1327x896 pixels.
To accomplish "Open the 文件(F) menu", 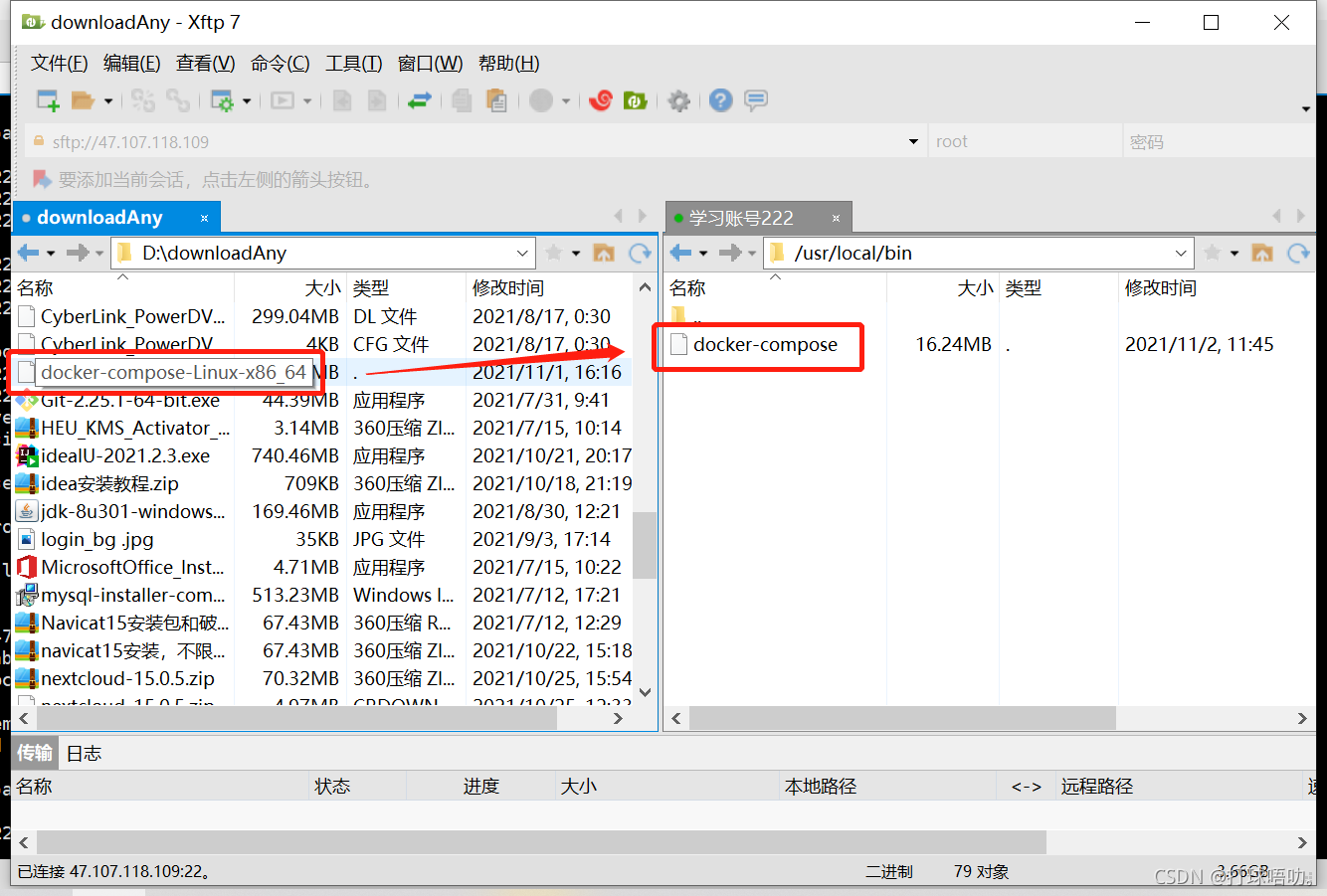I will 60,64.
